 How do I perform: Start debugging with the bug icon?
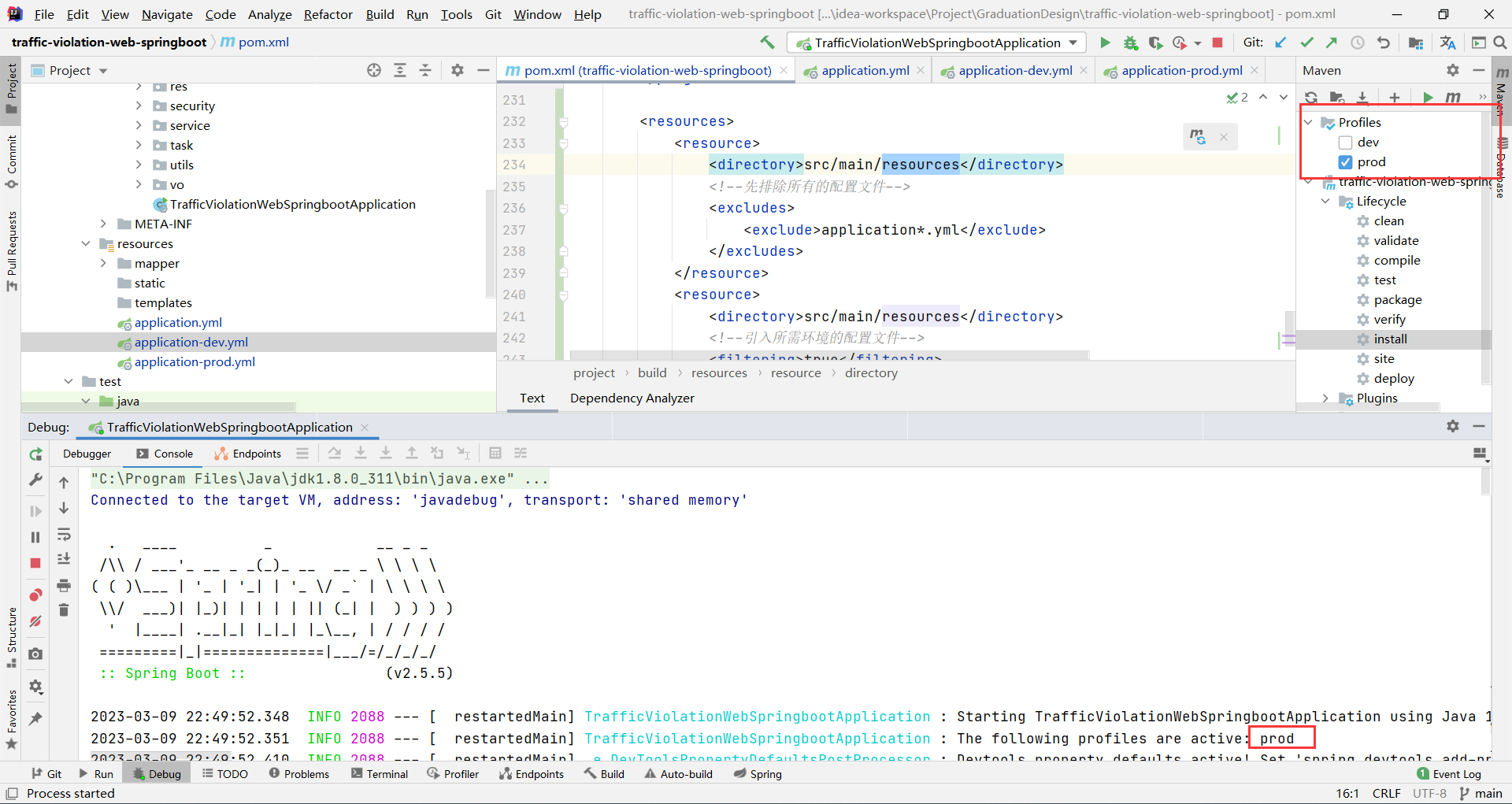[1131, 43]
